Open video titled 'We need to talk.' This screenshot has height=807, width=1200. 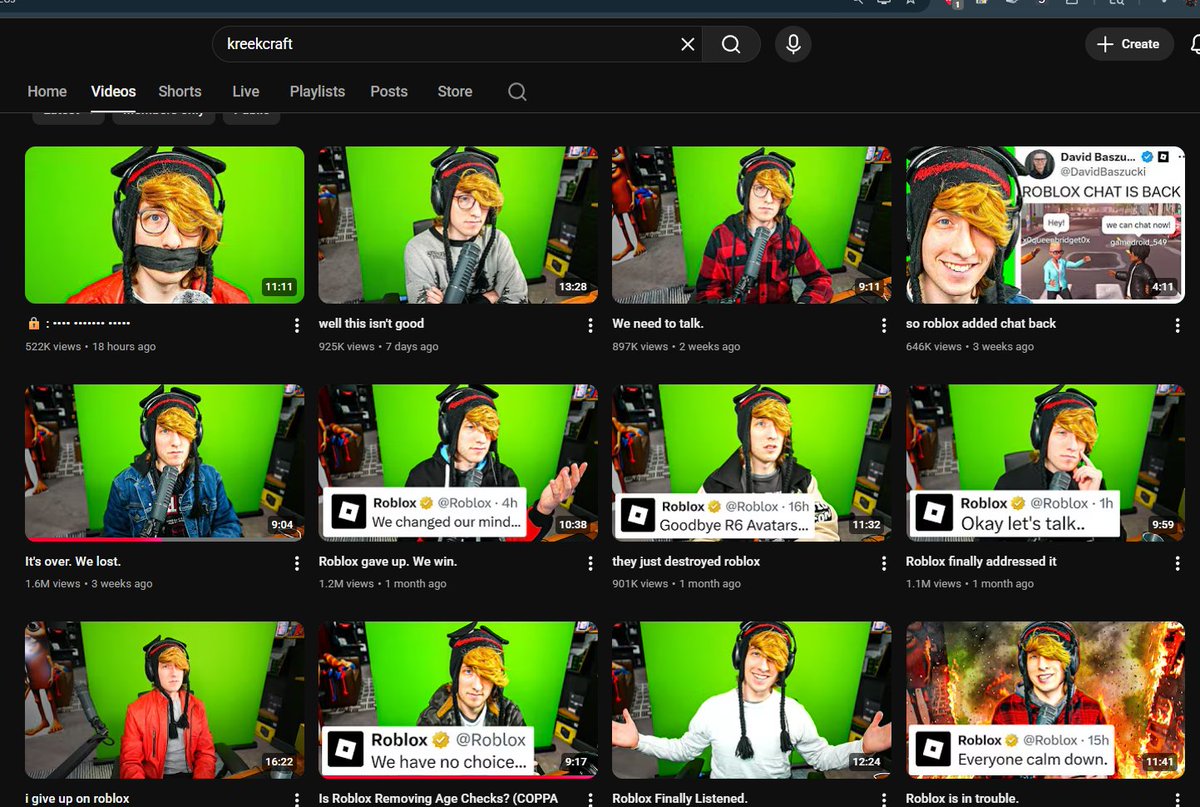(658, 324)
